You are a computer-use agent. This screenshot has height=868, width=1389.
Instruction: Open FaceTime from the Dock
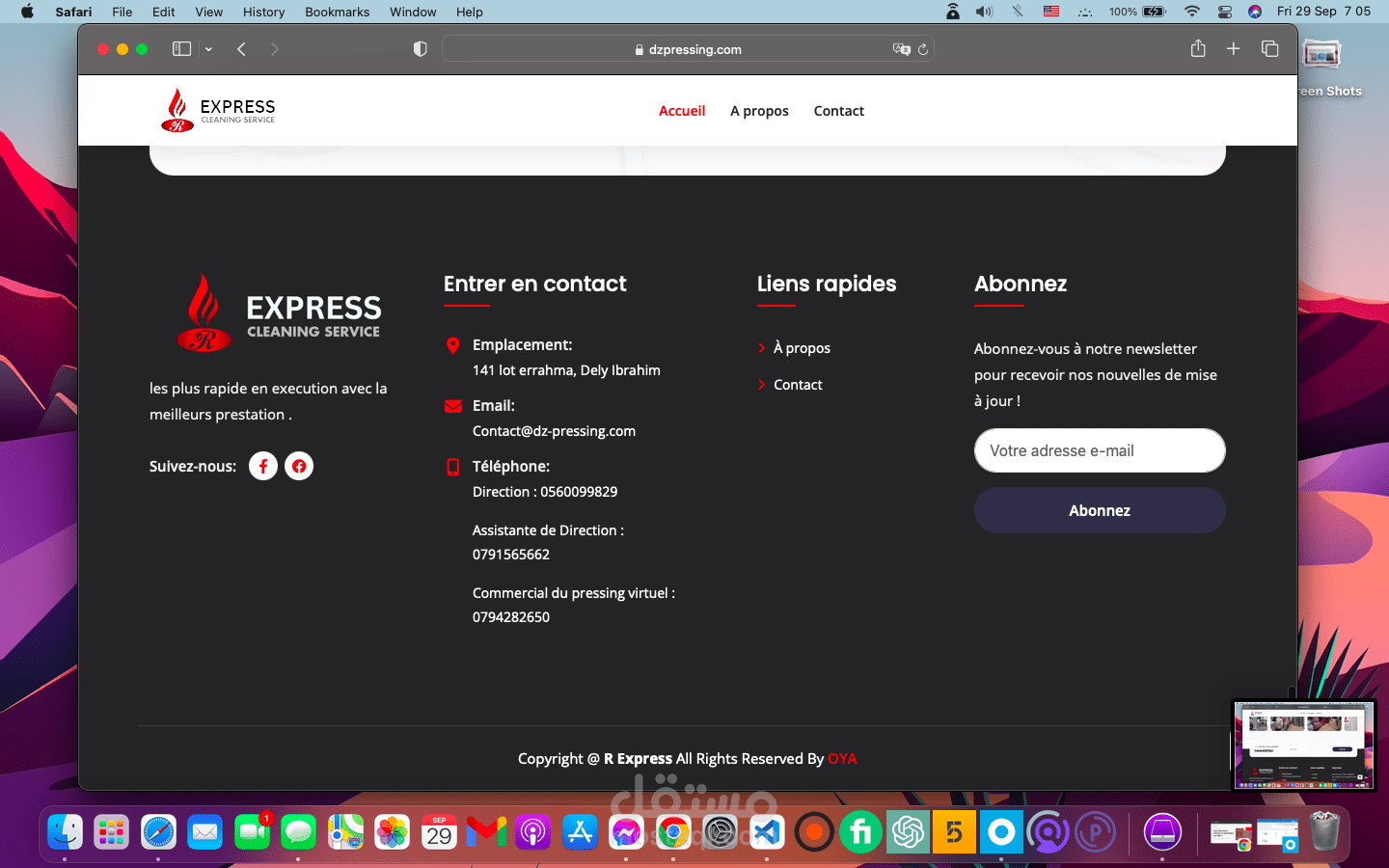(x=253, y=832)
